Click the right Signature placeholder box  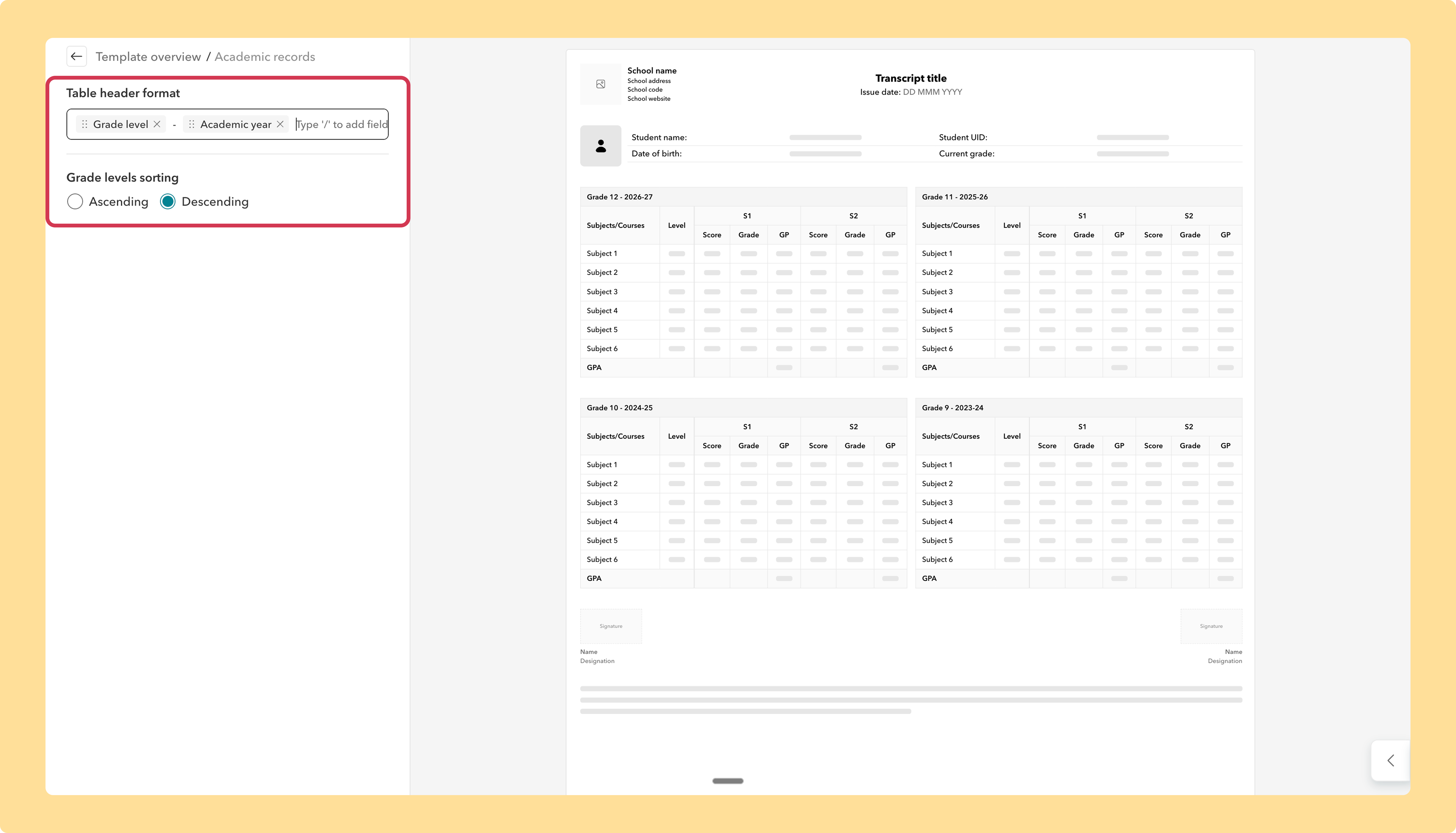[1211, 626]
